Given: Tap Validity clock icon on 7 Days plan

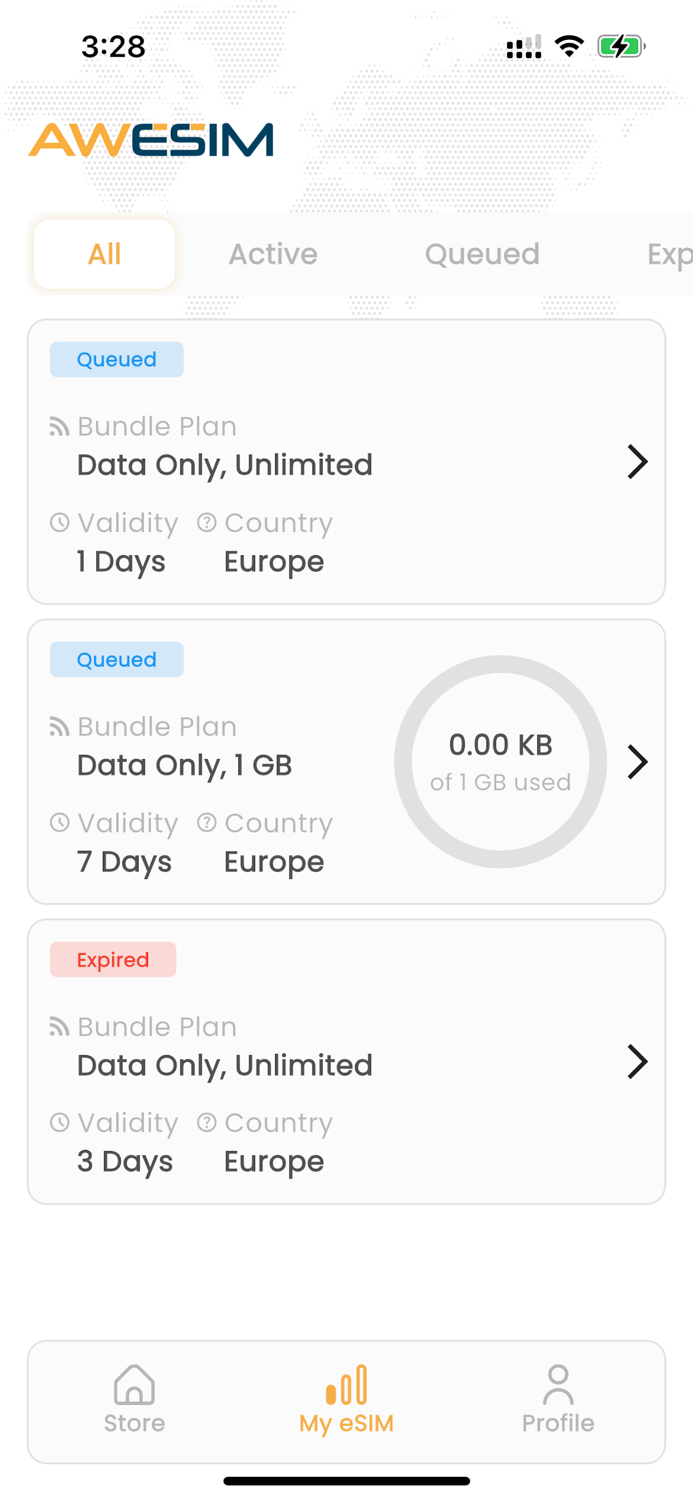Looking at the screenshot, I should (x=60, y=823).
